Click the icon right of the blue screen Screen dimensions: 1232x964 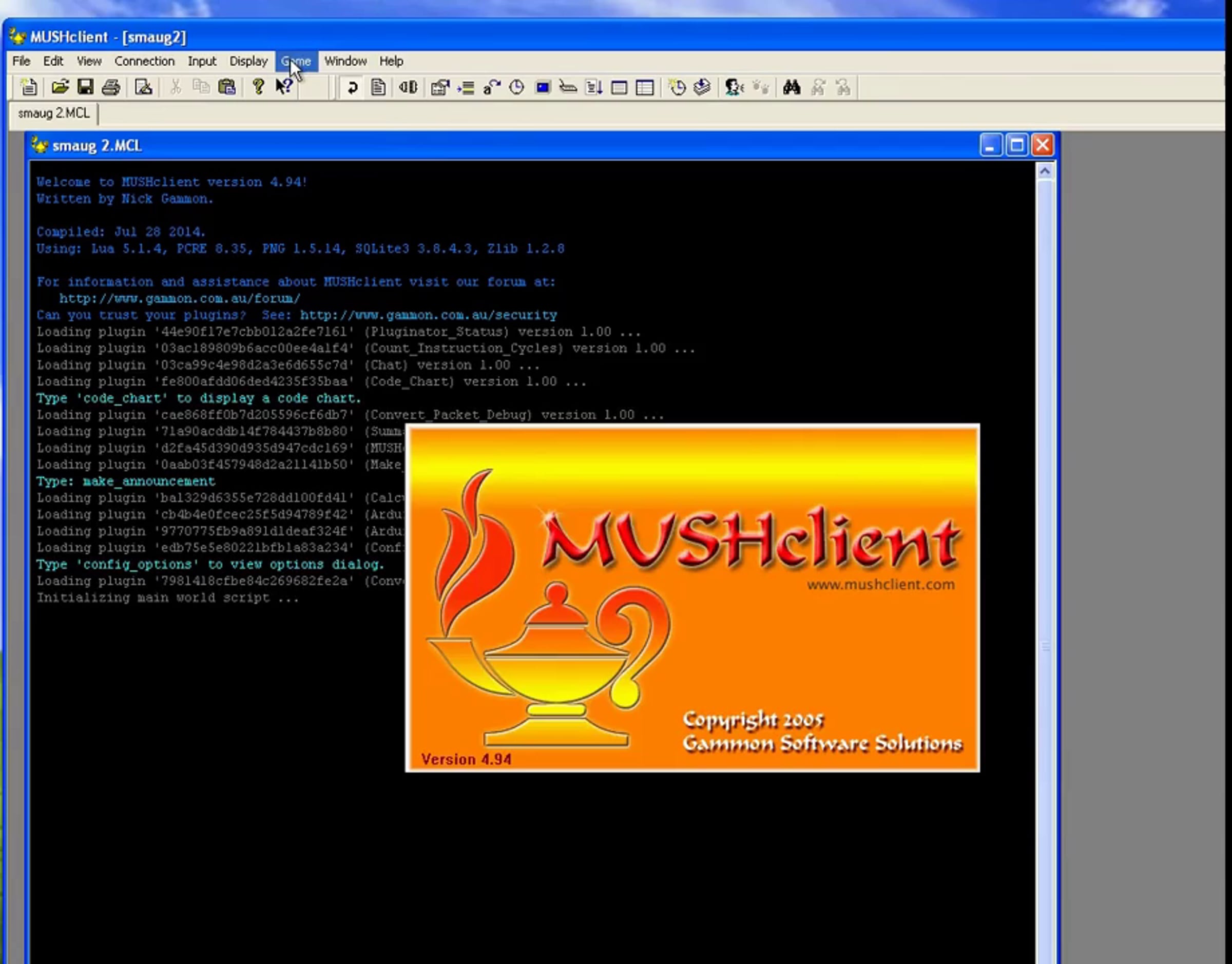[x=568, y=87]
